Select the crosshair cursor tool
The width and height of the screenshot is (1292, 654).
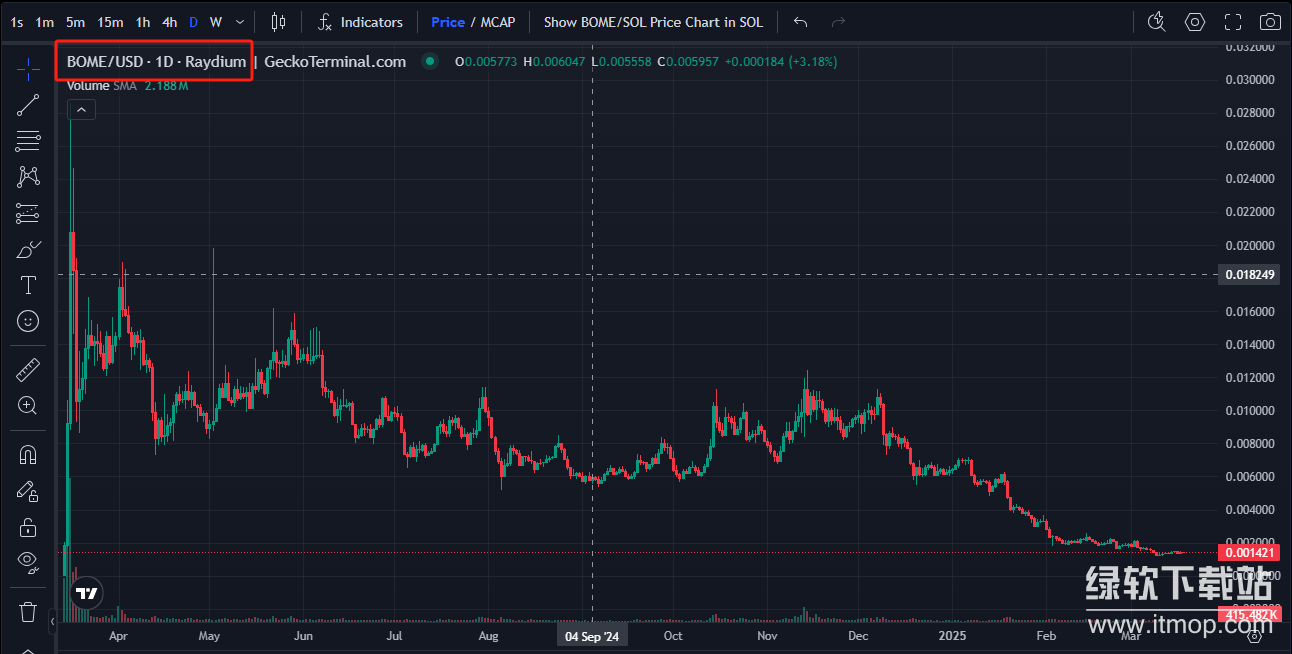coord(28,69)
